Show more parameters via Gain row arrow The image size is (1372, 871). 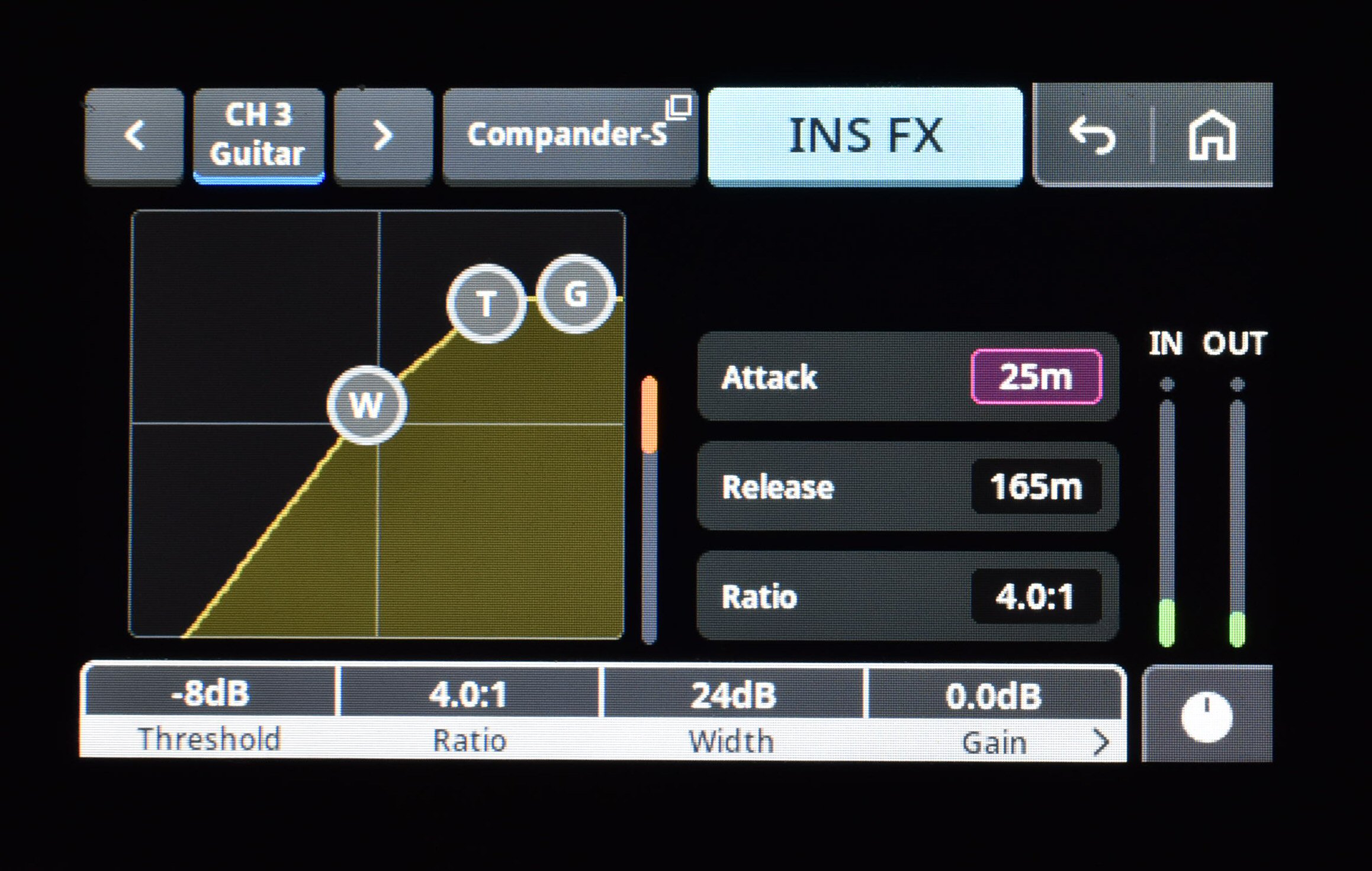click(x=1101, y=741)
